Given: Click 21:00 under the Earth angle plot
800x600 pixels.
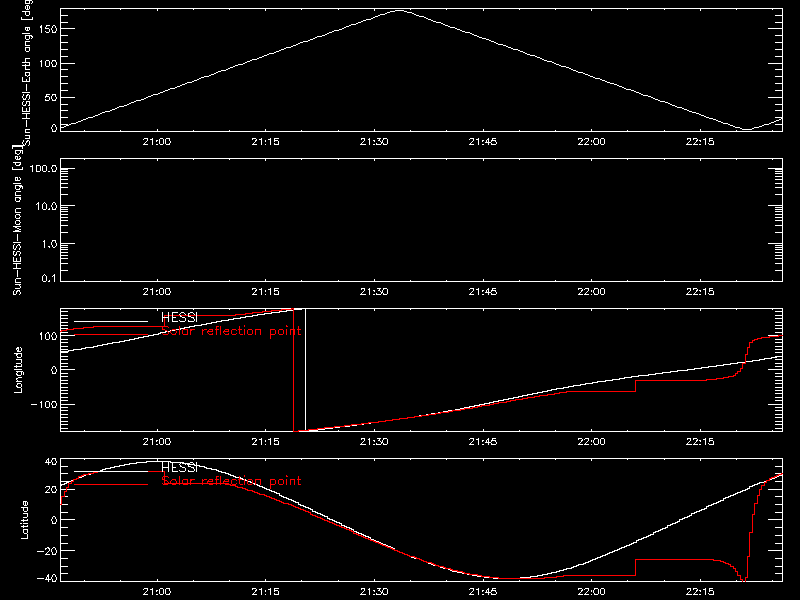Looking at the screenshot, I should [x=157, y=142].
